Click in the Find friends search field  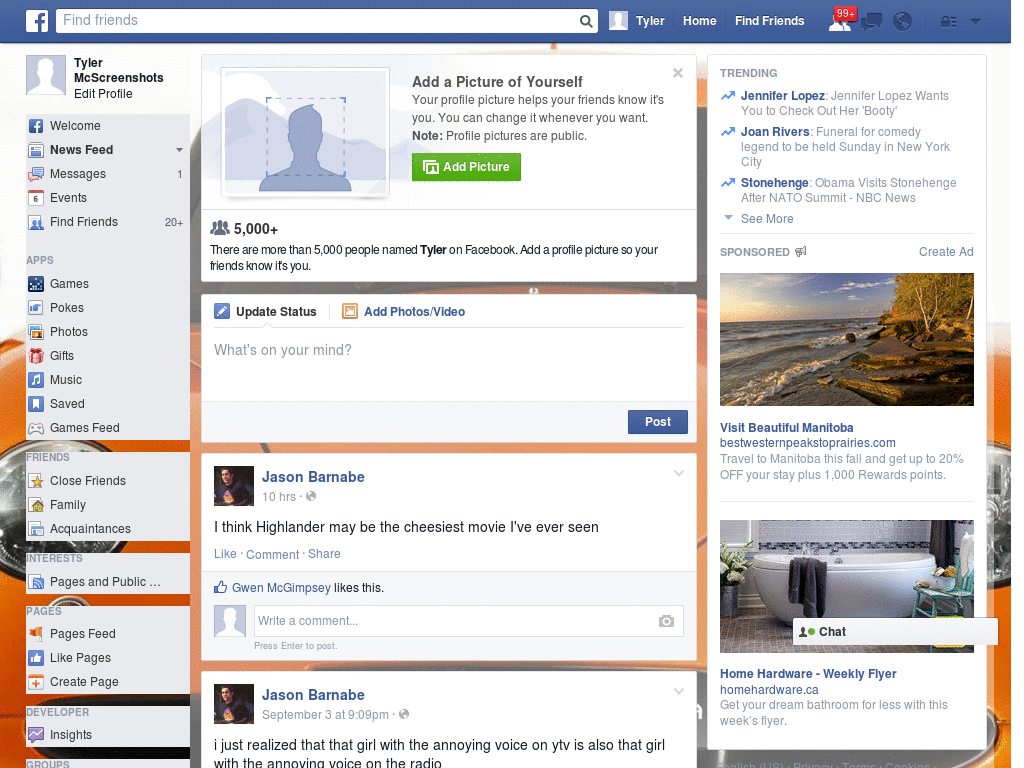[x=317, y=21]
